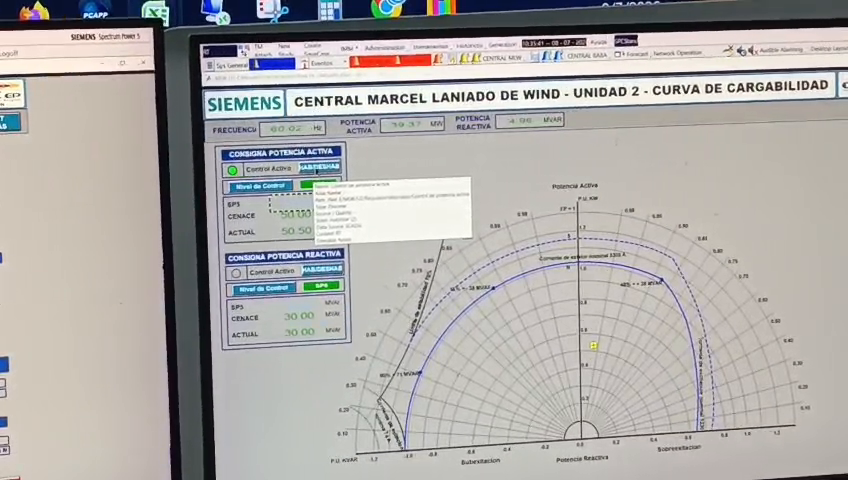Click active power ACTUAL value 50.50
The image size is (848, 480).
pyautogui.click(x=296, y=231)
